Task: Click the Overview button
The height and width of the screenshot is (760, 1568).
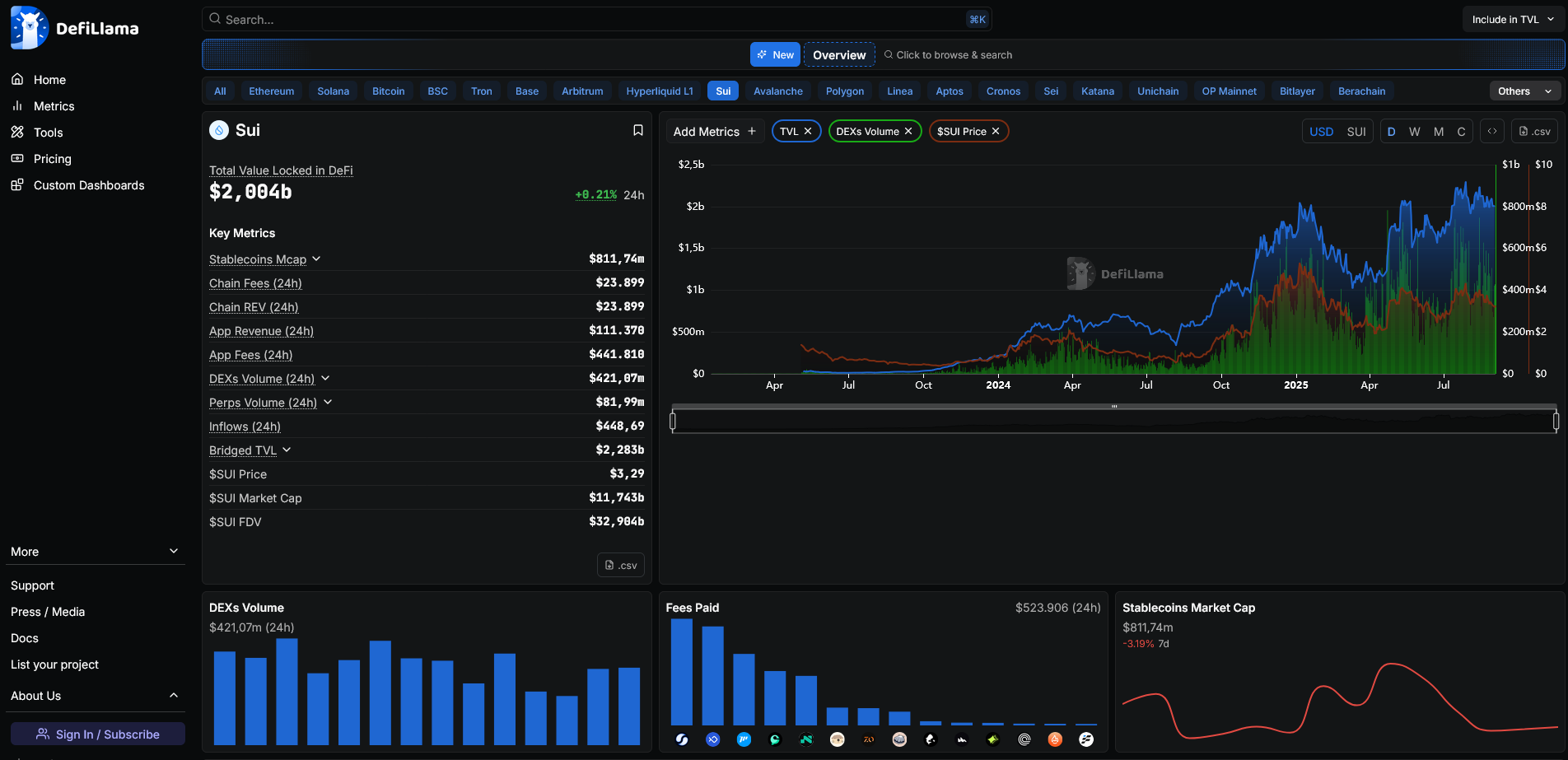Action: click(839, 54)
